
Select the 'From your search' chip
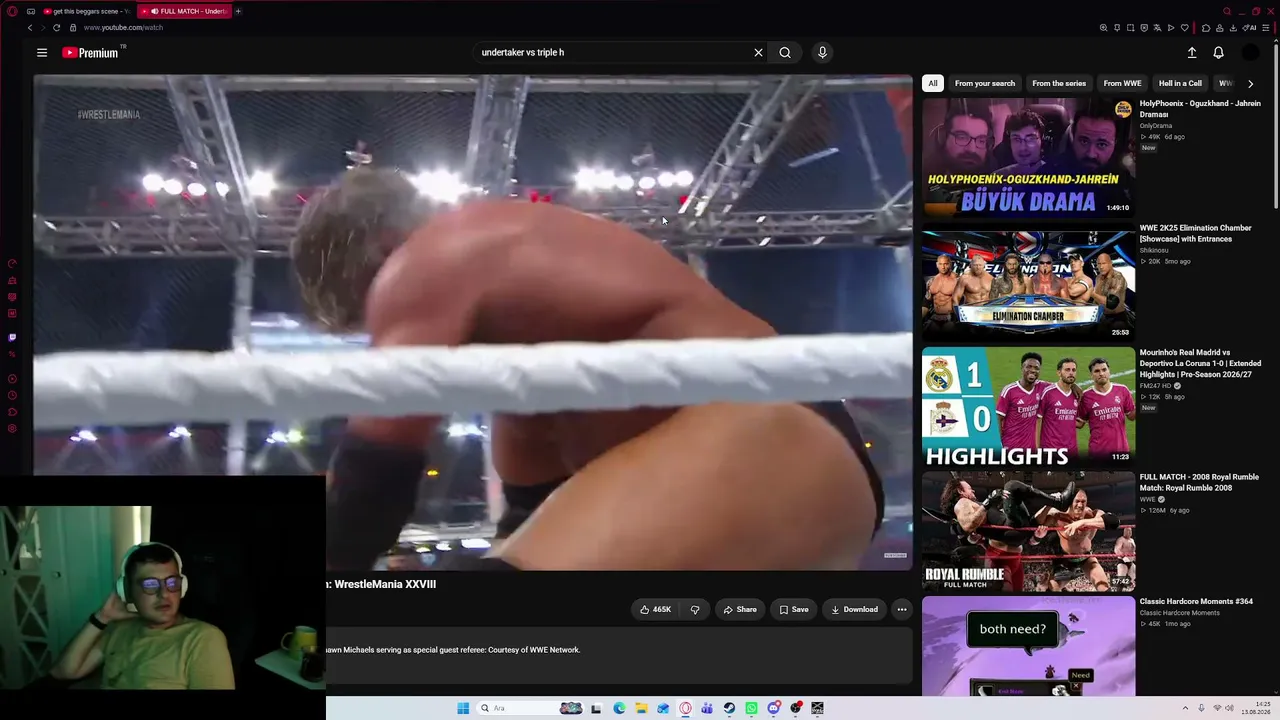985,84
